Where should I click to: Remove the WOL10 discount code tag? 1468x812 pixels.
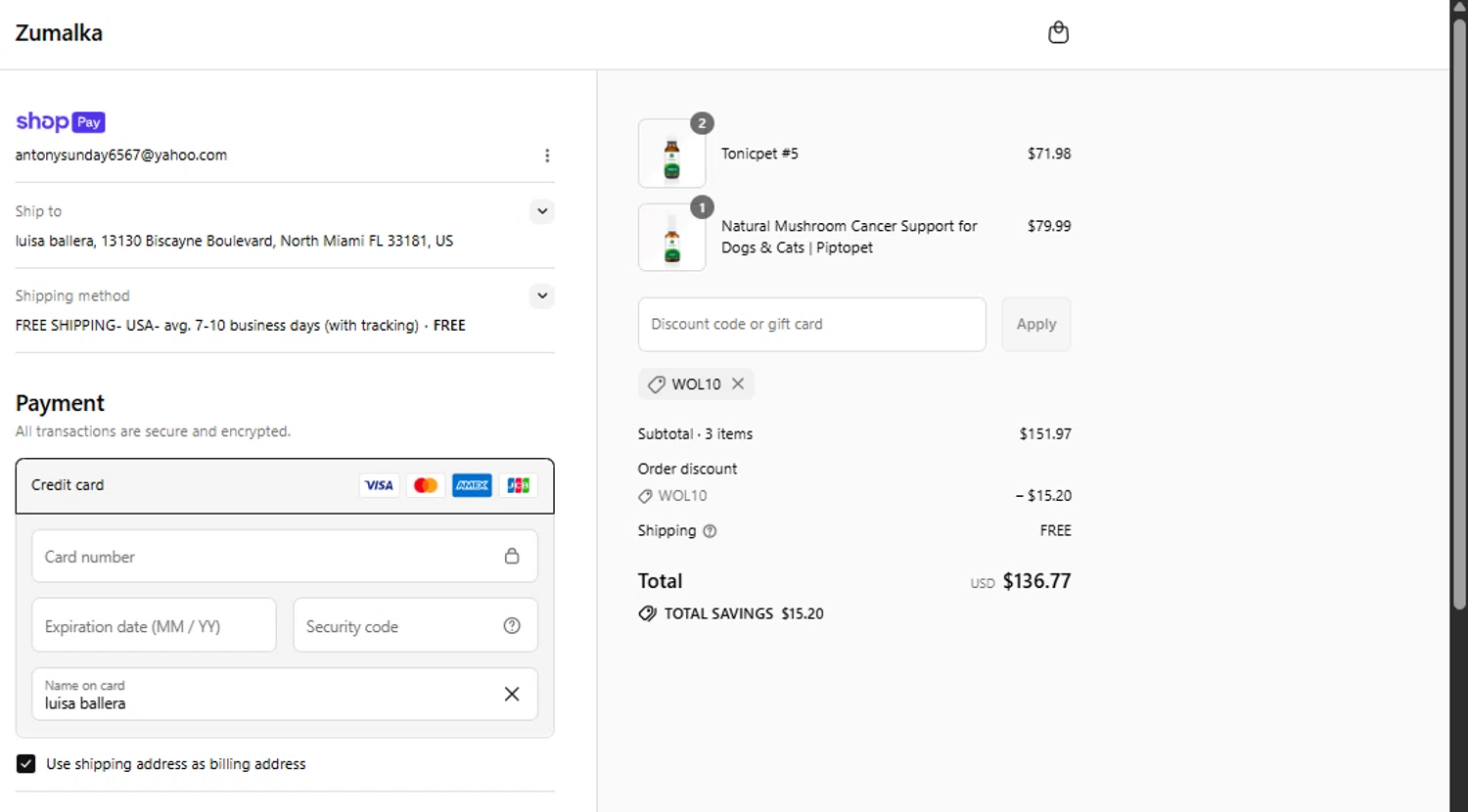[738, 383]
